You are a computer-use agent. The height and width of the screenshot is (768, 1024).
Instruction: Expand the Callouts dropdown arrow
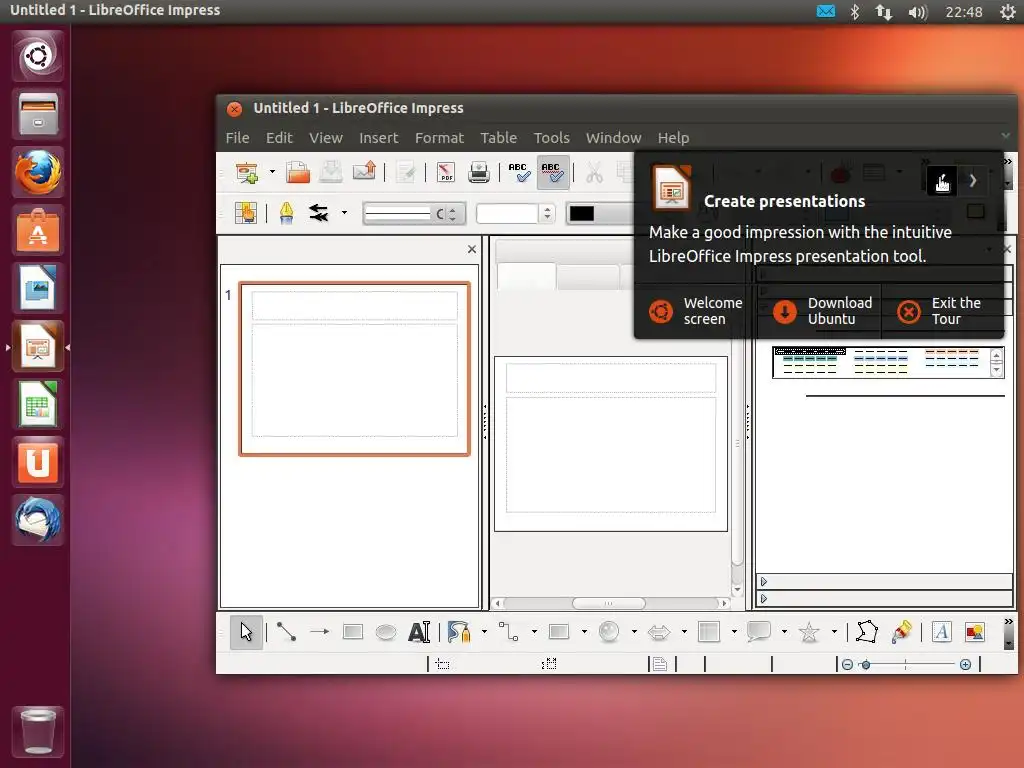(784, 632)
